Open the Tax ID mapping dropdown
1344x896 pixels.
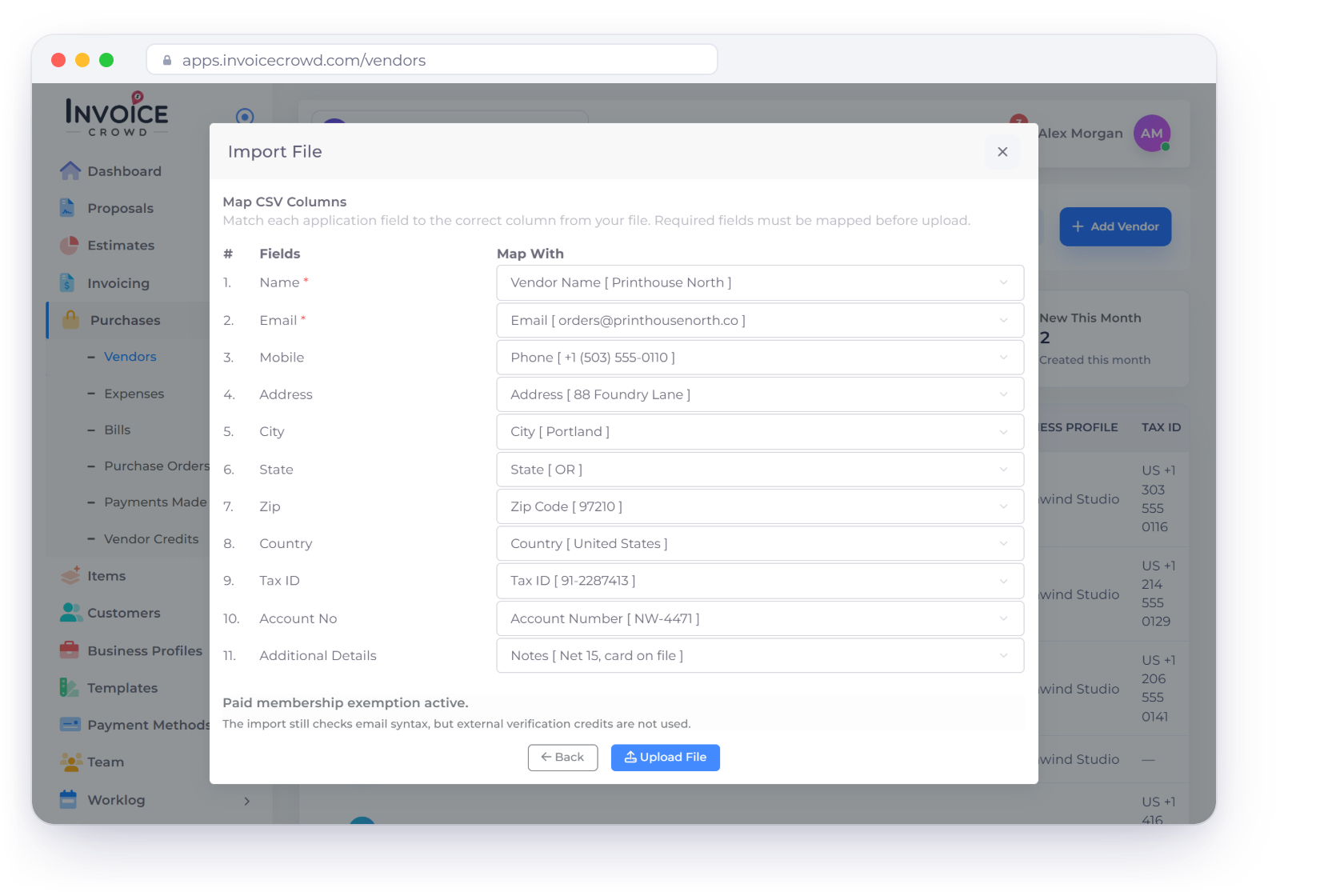coord(760,581)
